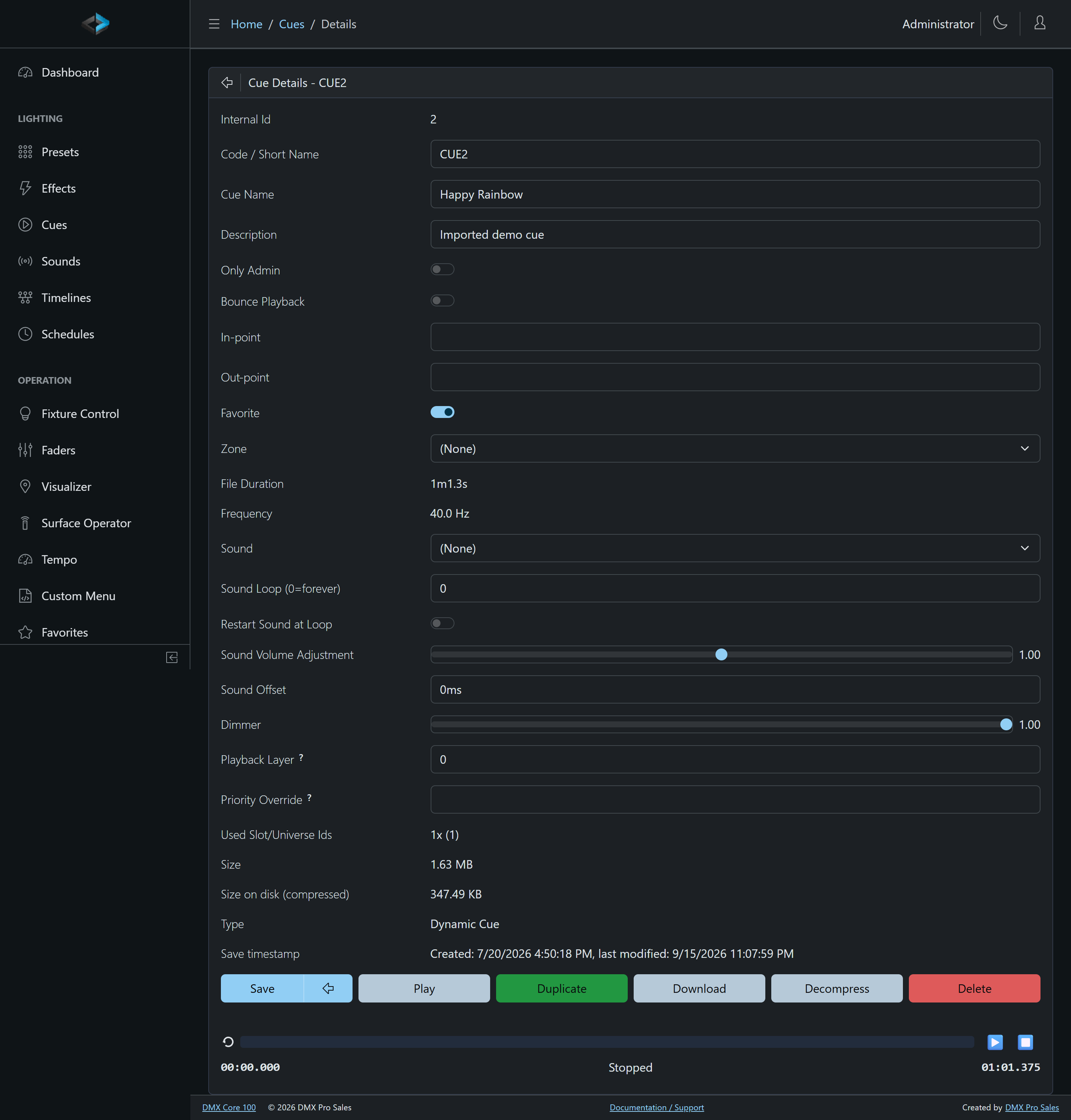Click the Sounds broadcast icon
1071x1120 pixels.
(25, 261)
